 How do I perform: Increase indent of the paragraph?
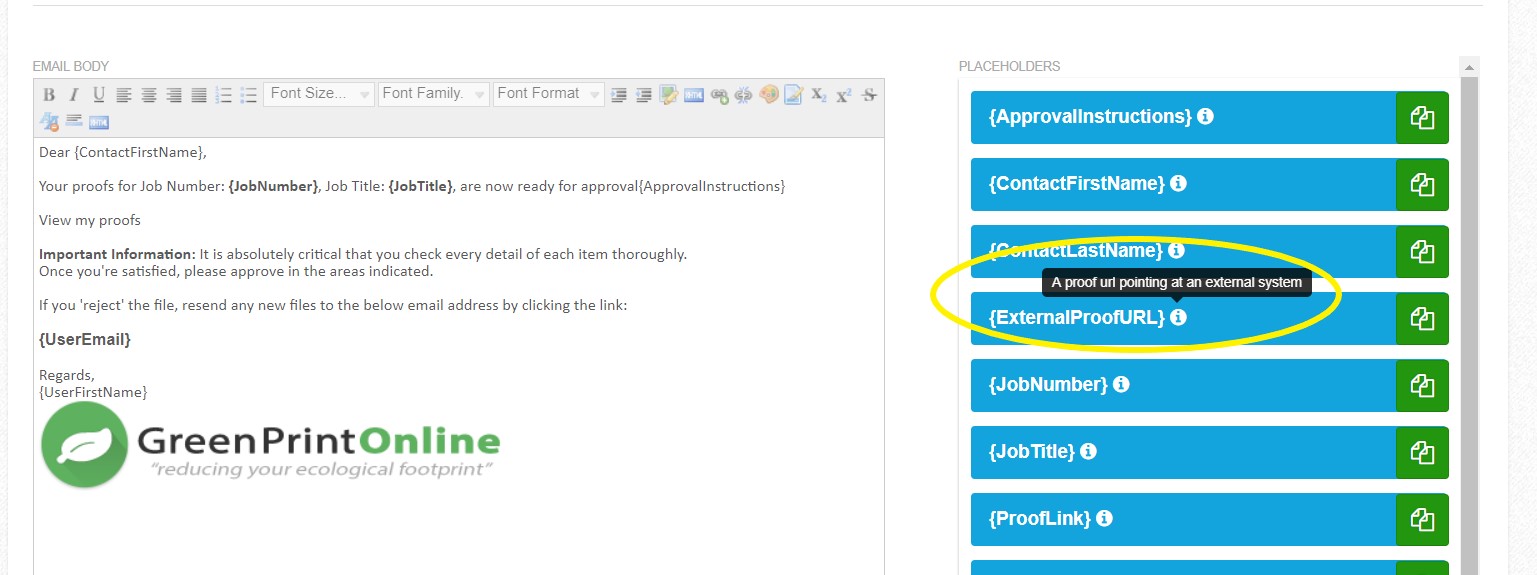point(619,95)
